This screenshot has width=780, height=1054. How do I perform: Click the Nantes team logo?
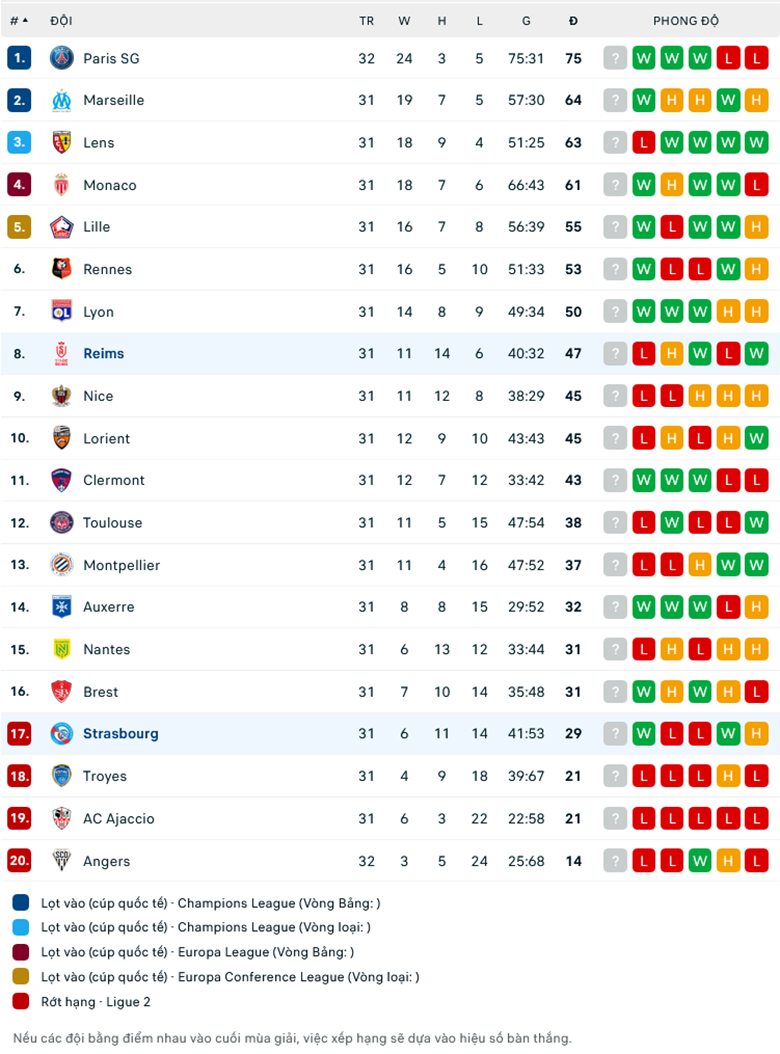(x=62, y=649)
